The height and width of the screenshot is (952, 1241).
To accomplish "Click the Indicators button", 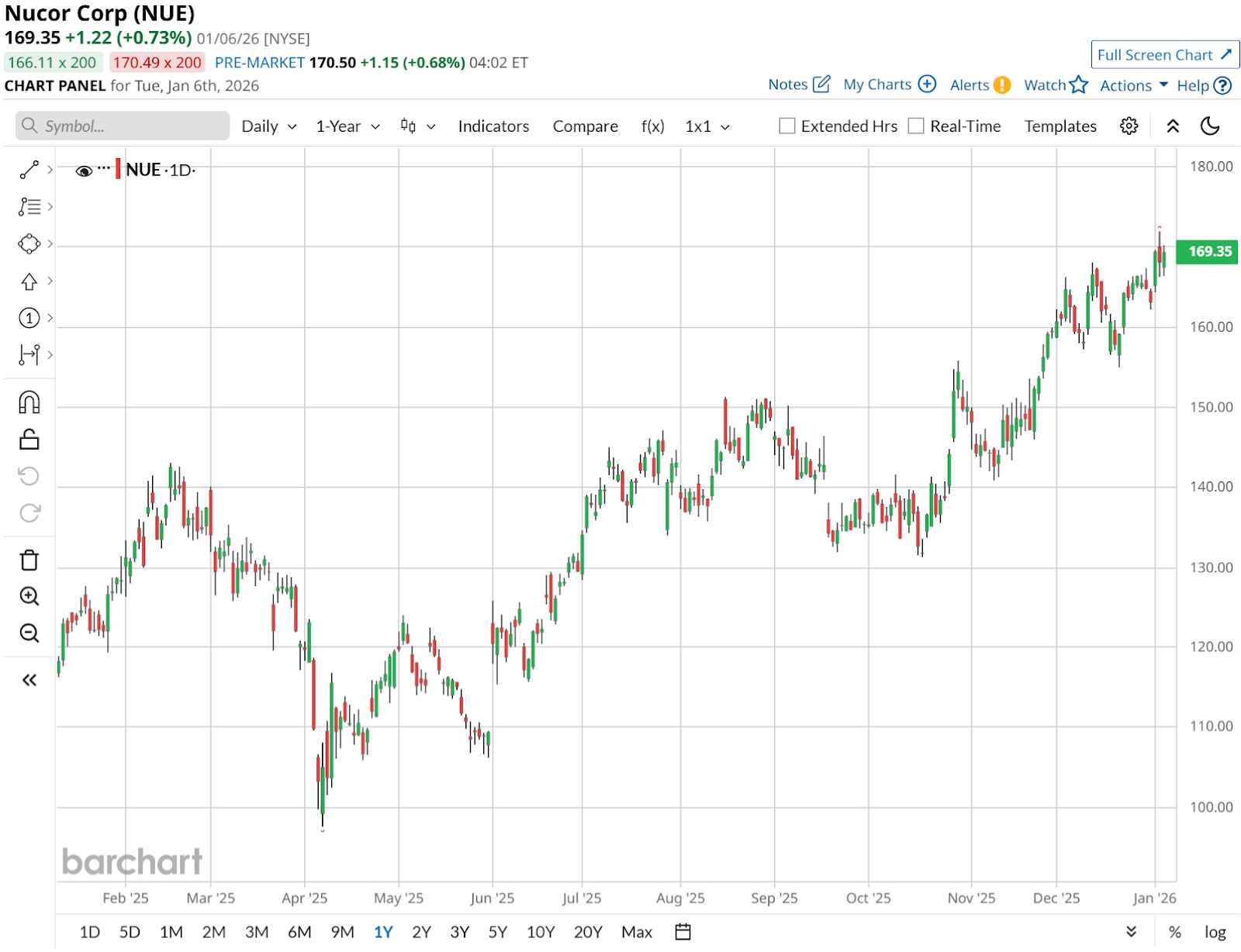I will (x=493, y=126).
